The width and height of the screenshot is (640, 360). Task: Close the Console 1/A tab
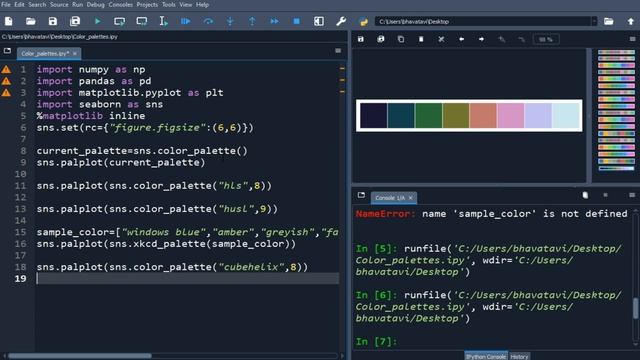coord(411,198)
